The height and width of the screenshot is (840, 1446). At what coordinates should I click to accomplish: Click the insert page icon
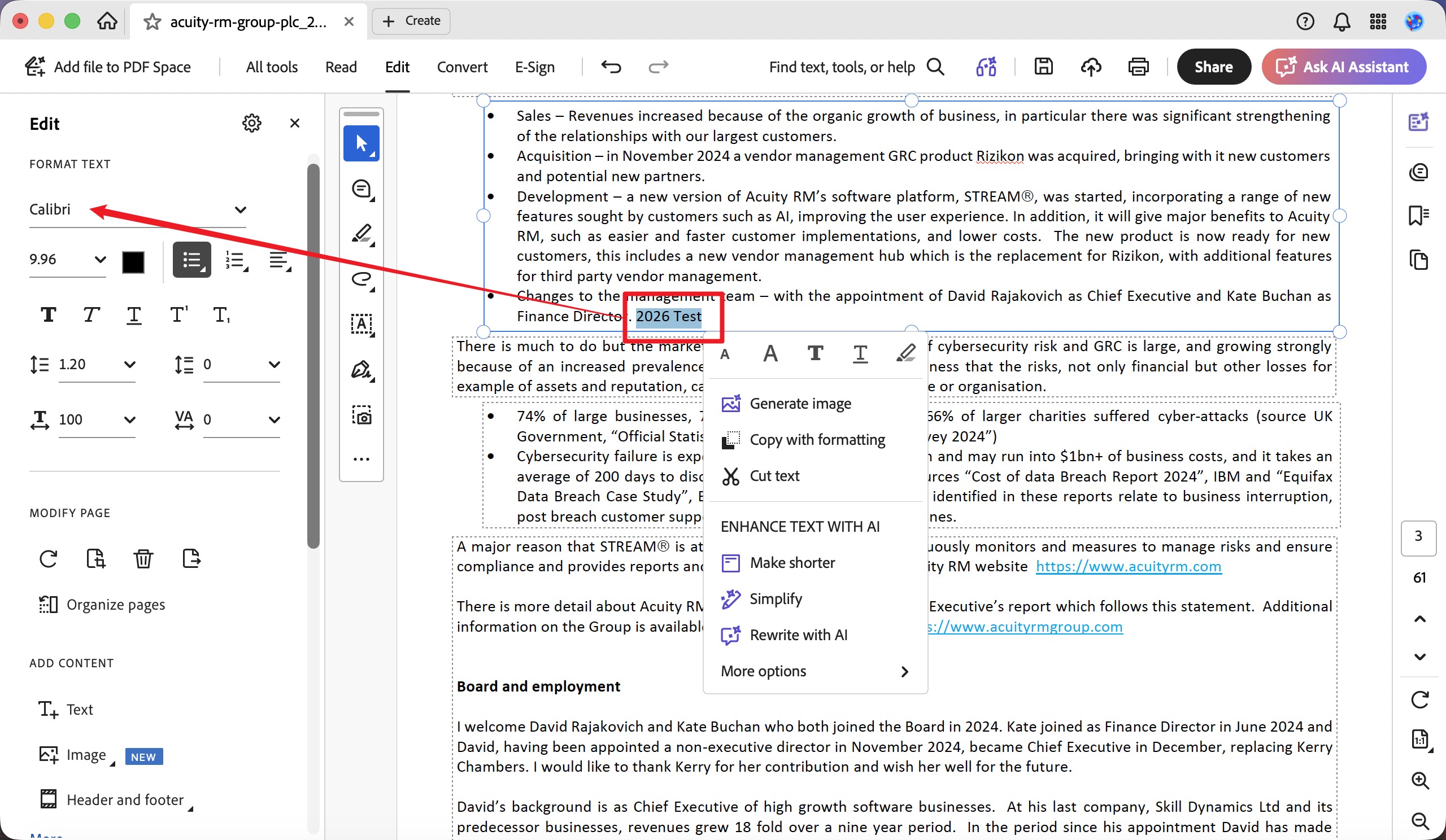point(96,558)
